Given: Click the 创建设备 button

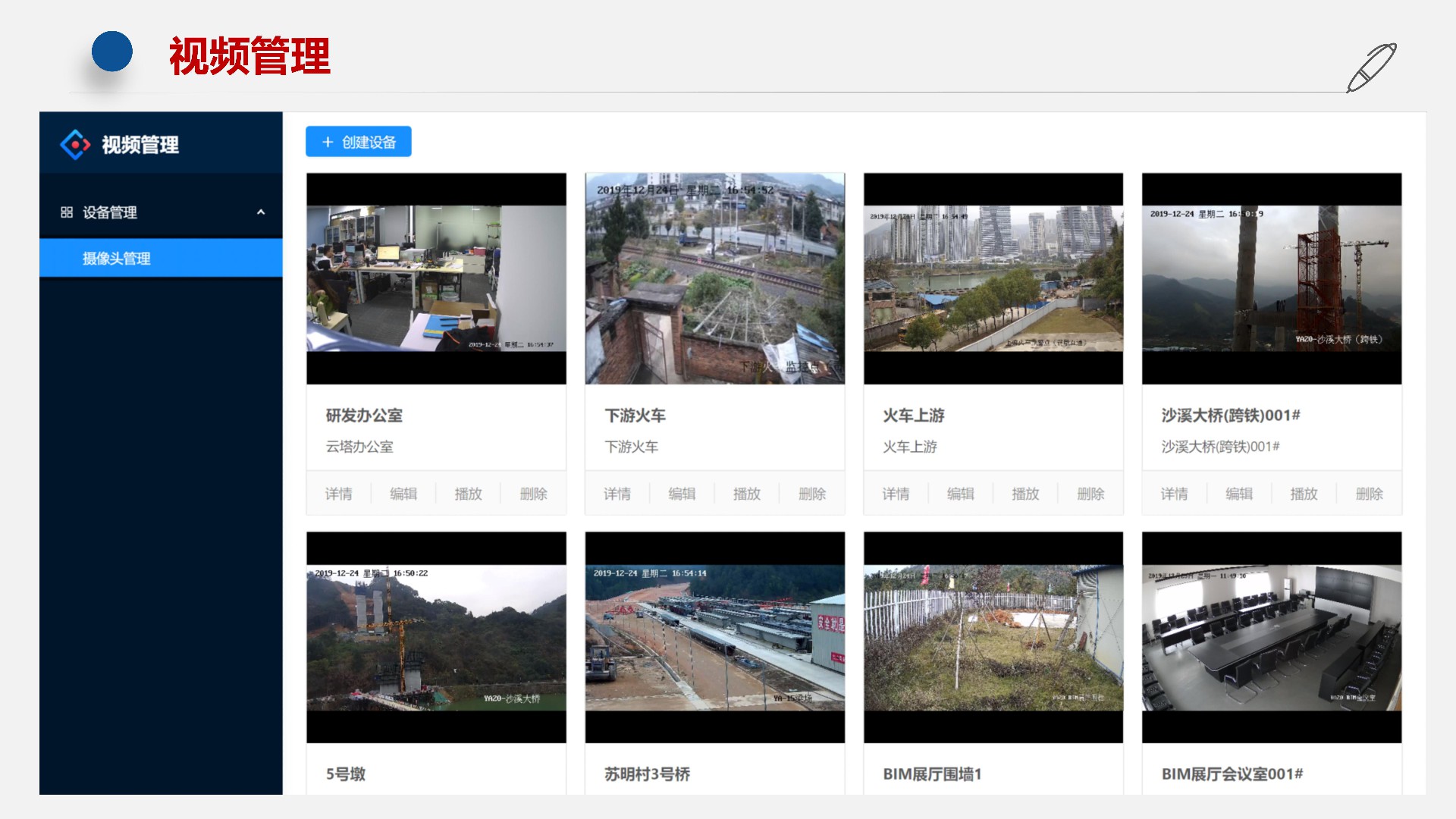Looking at the screenshot, I should [359, 142].
